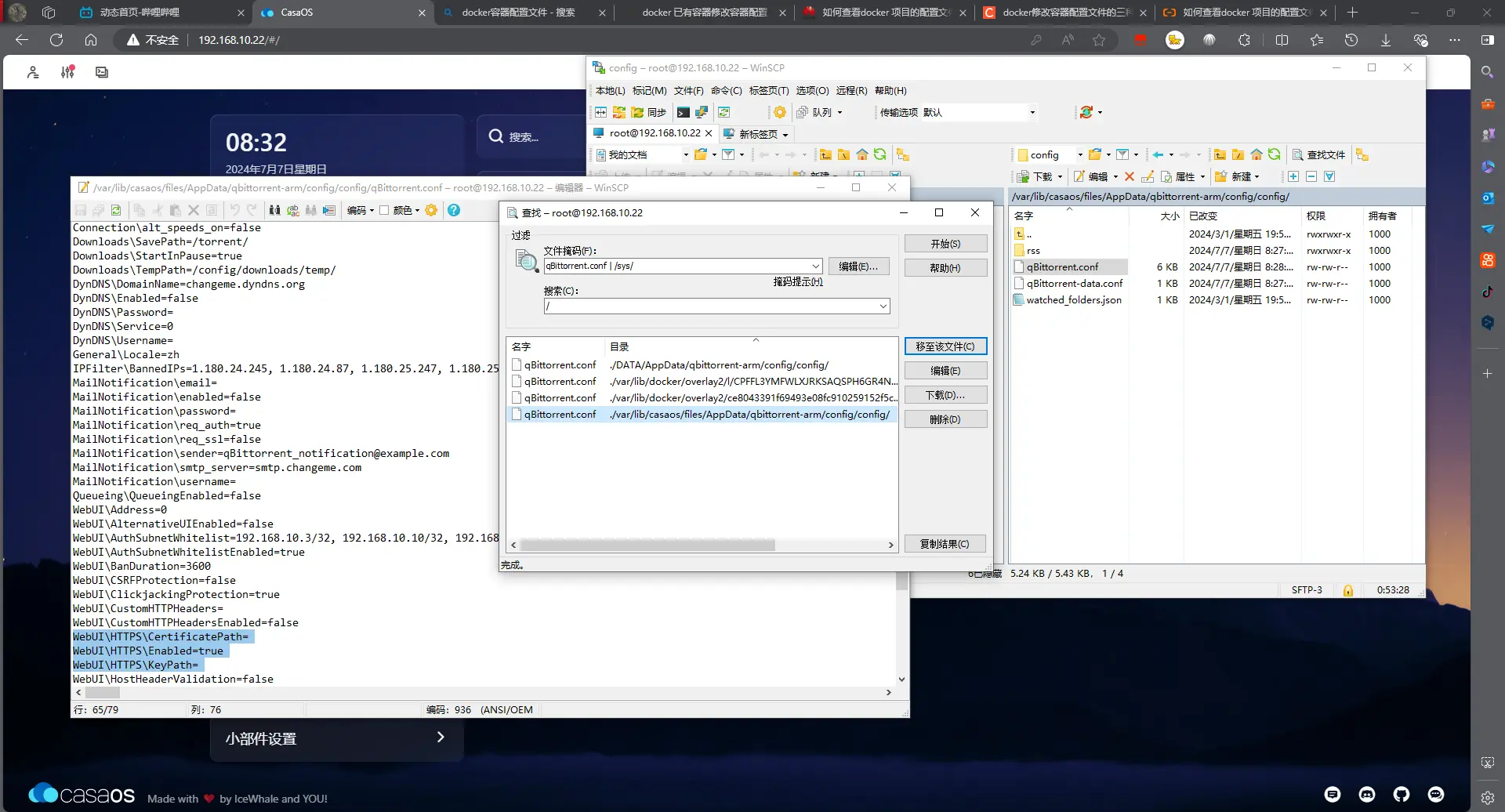Image resolution: width=1505 pixels, height=812 pixels.
Task: Click 删除(D) button in Find dialog
Action: [x=945, y=419]
